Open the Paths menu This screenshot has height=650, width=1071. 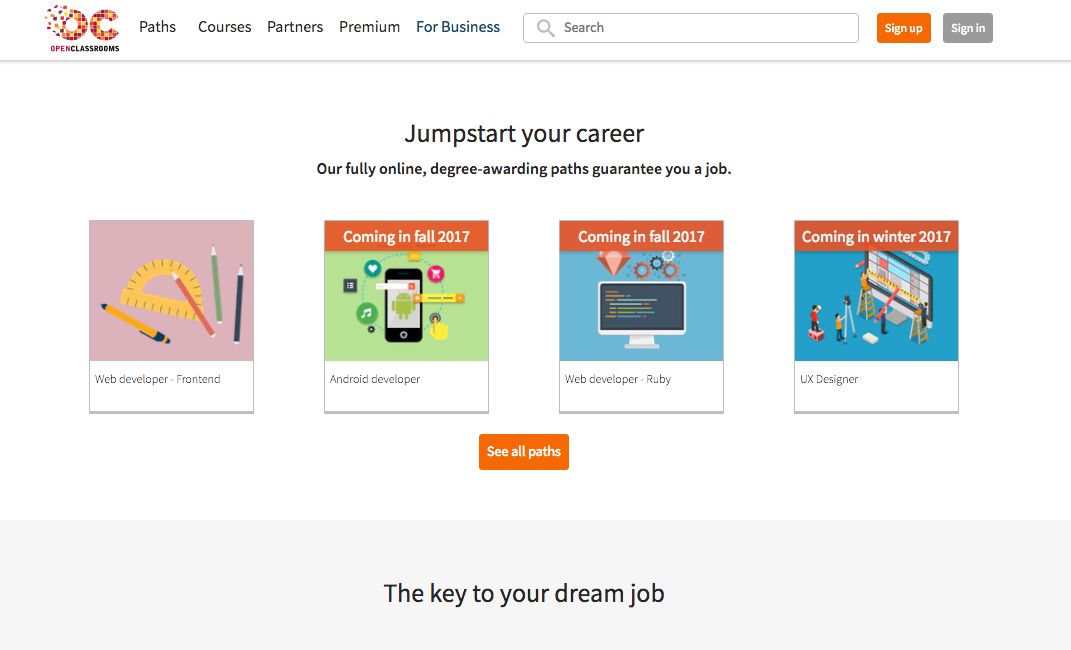[157, 27]
